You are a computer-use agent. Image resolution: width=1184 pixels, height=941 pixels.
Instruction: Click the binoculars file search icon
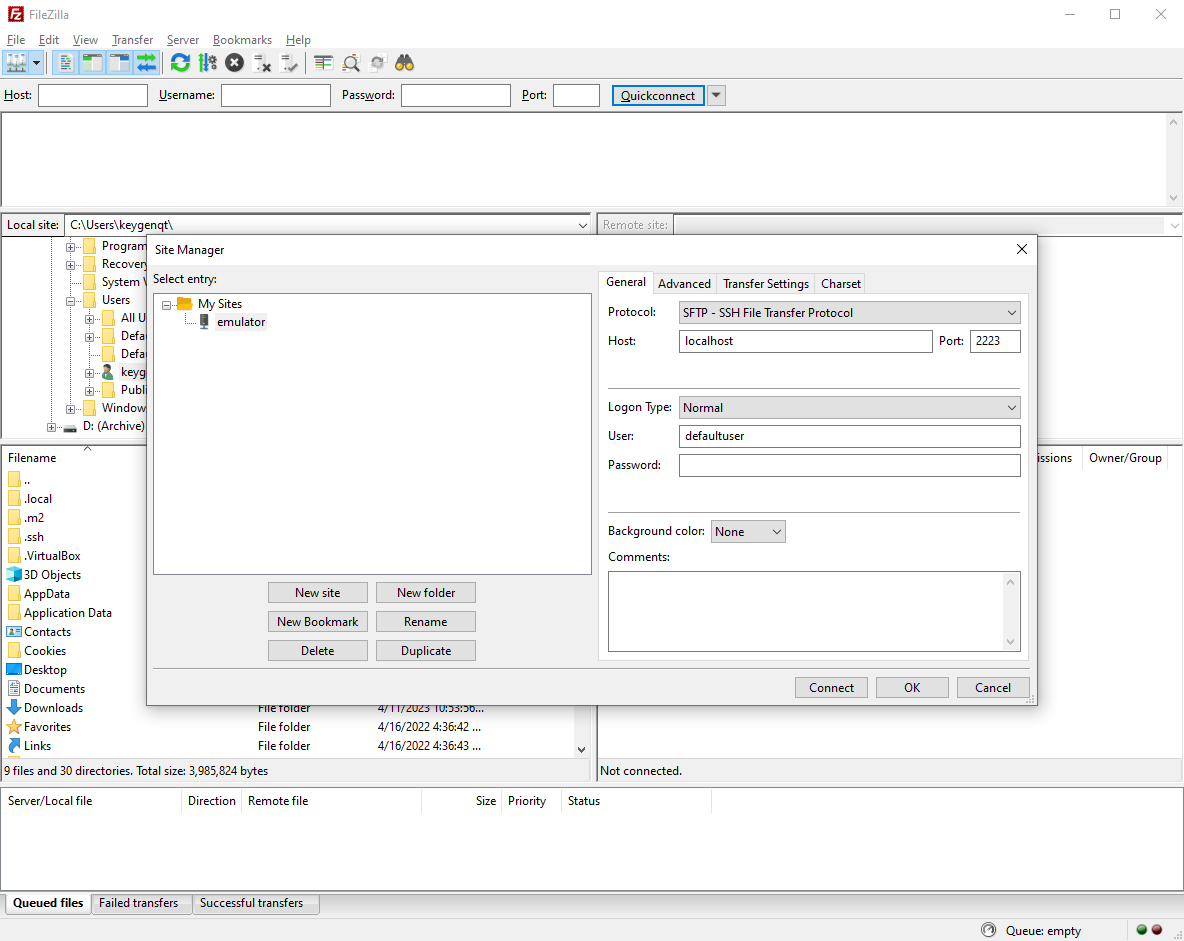click(x=405, y=63)
